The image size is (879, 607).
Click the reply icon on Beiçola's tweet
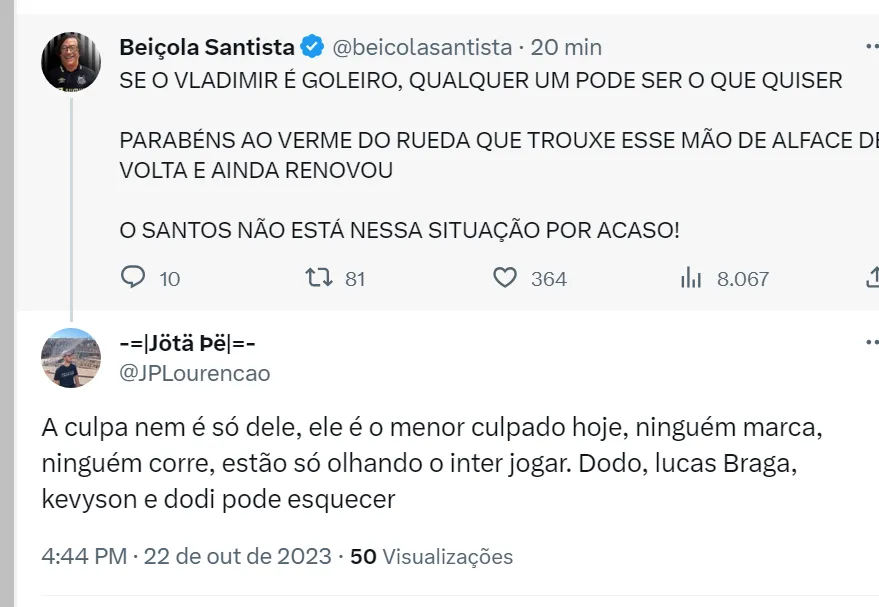[133, 278]
